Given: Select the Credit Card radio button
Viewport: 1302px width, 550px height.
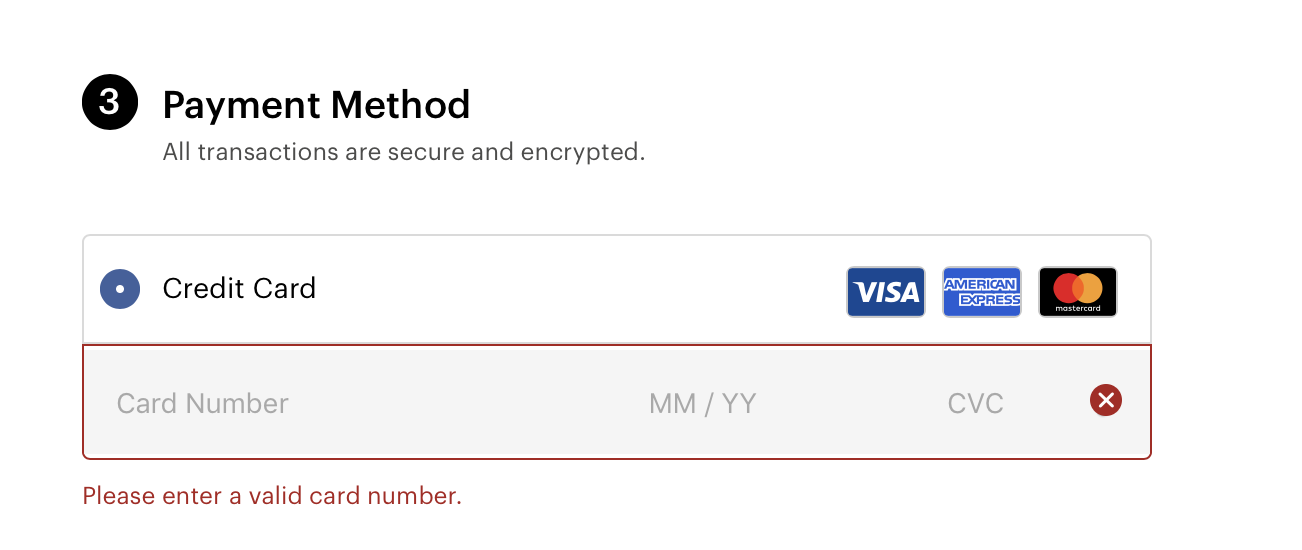Looking at the screenshot, I should click(x=120, y=289).
